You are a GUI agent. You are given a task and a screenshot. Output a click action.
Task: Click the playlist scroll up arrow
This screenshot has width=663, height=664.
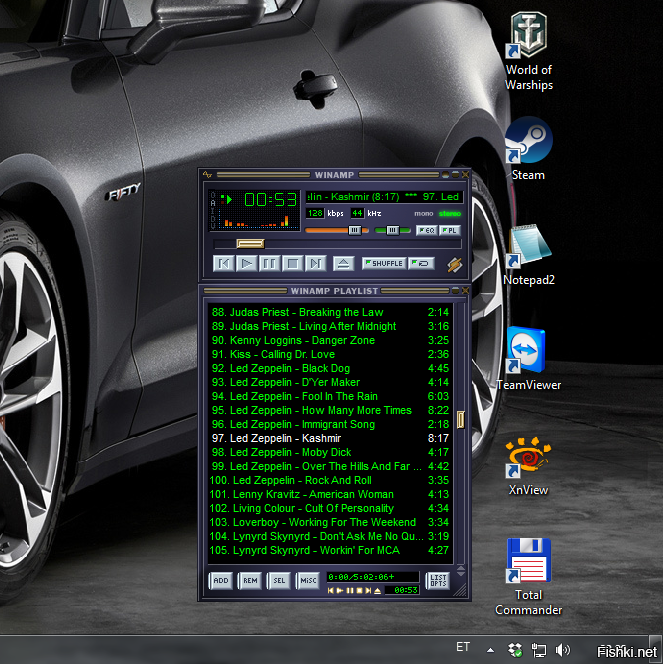[x=461, y=568]
